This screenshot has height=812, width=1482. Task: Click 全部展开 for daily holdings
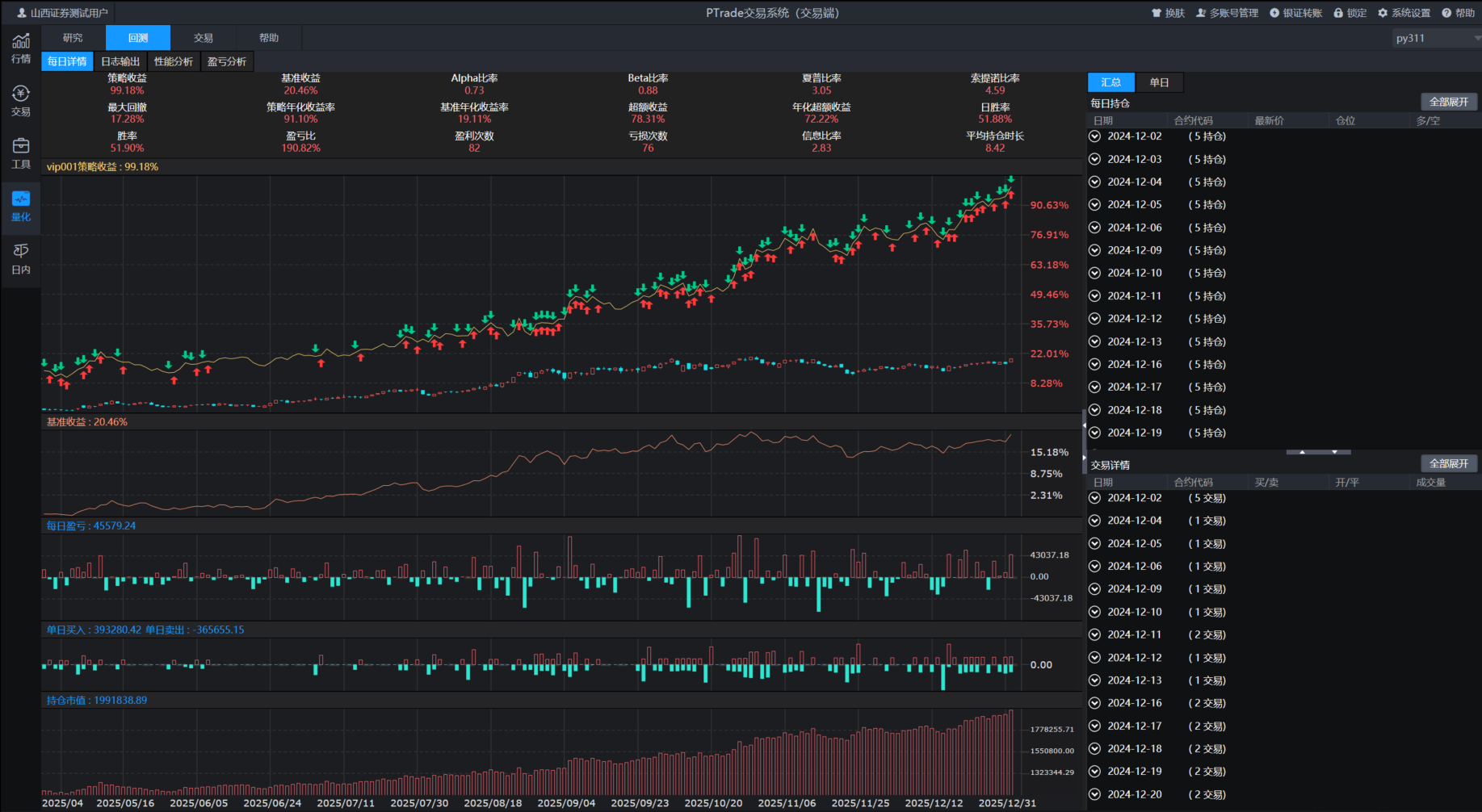[x=1449, y=102]
